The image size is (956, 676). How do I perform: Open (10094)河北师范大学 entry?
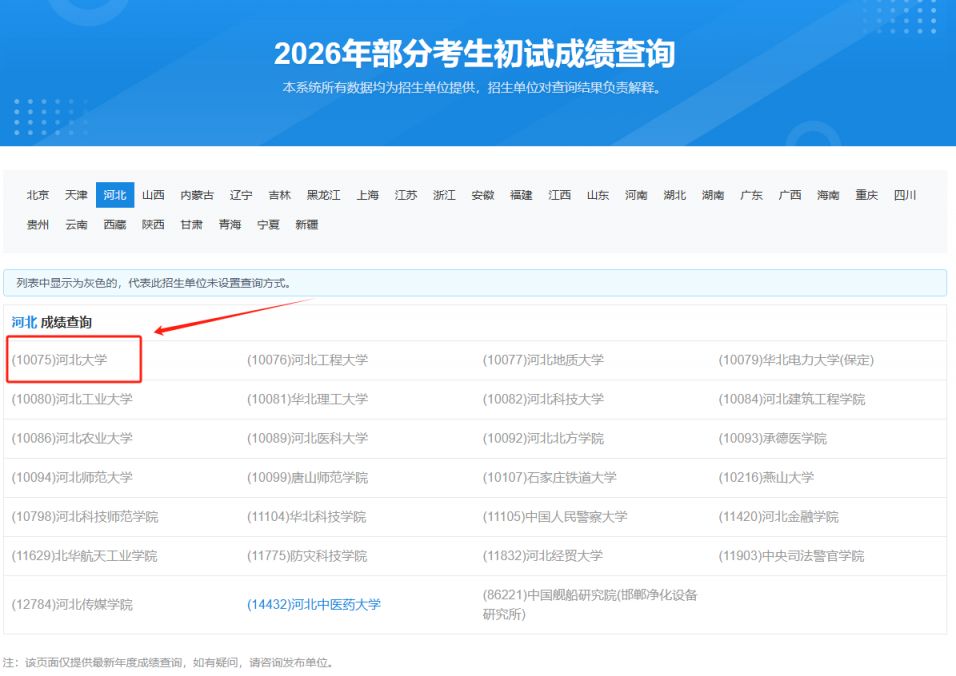(72, 477)
